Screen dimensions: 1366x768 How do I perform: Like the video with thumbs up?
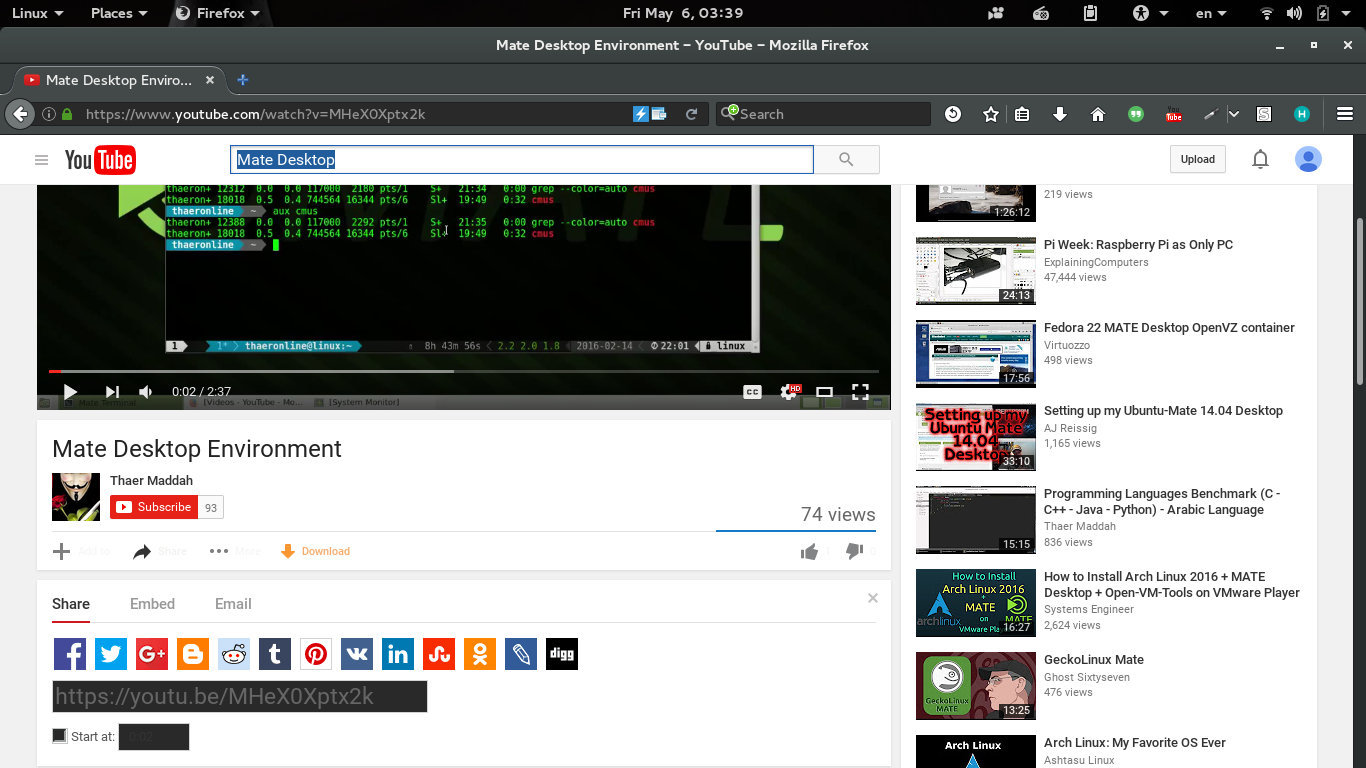tap(810, 551)
